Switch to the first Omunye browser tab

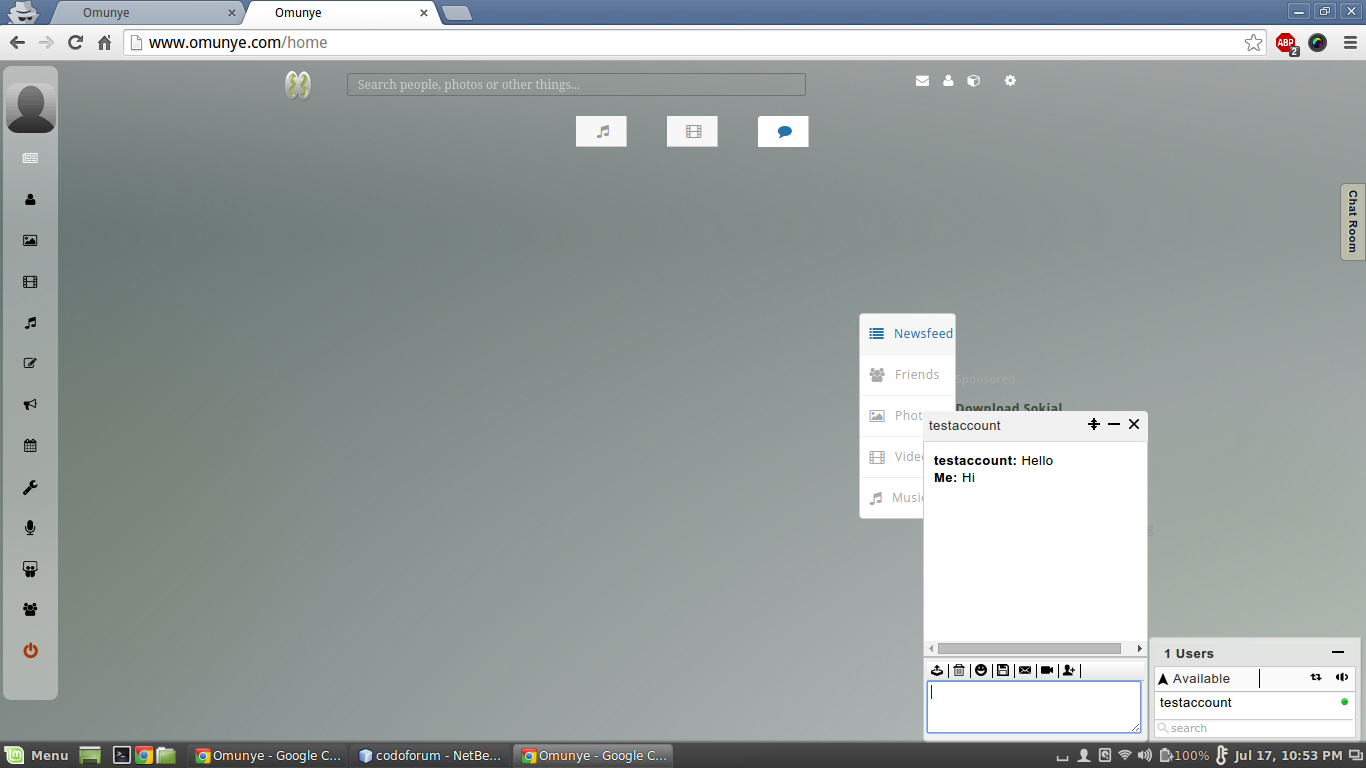click(x=146, y=13)
